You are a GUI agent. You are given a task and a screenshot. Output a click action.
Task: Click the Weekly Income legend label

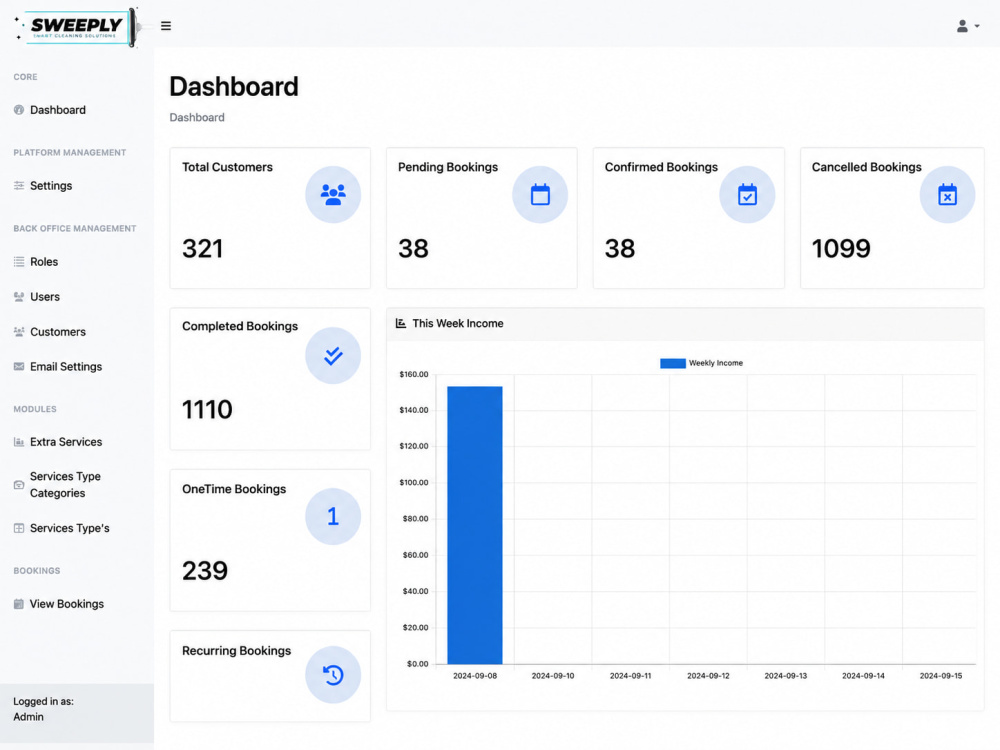tap(716, 363)
